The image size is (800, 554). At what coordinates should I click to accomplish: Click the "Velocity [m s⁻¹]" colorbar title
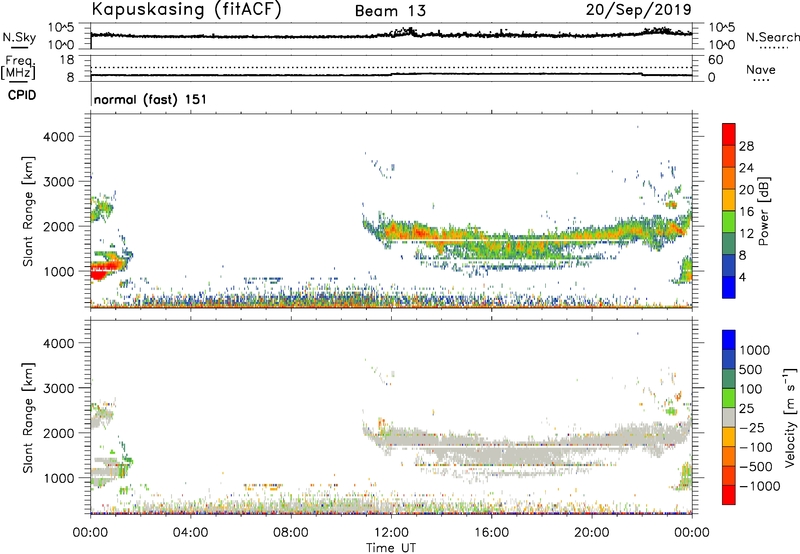[790, 417]
